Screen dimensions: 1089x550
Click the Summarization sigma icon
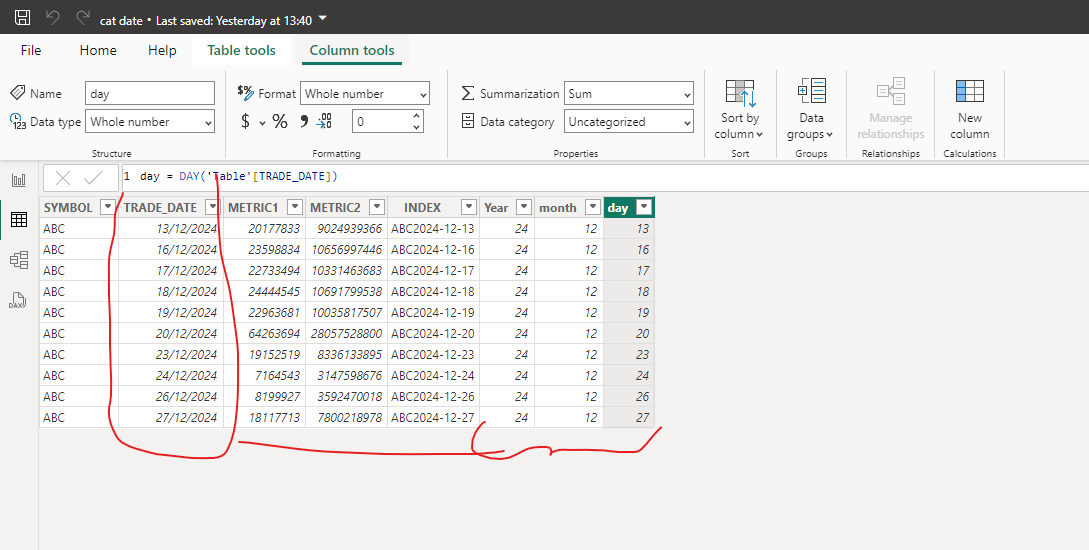click(x=468, y=93)
